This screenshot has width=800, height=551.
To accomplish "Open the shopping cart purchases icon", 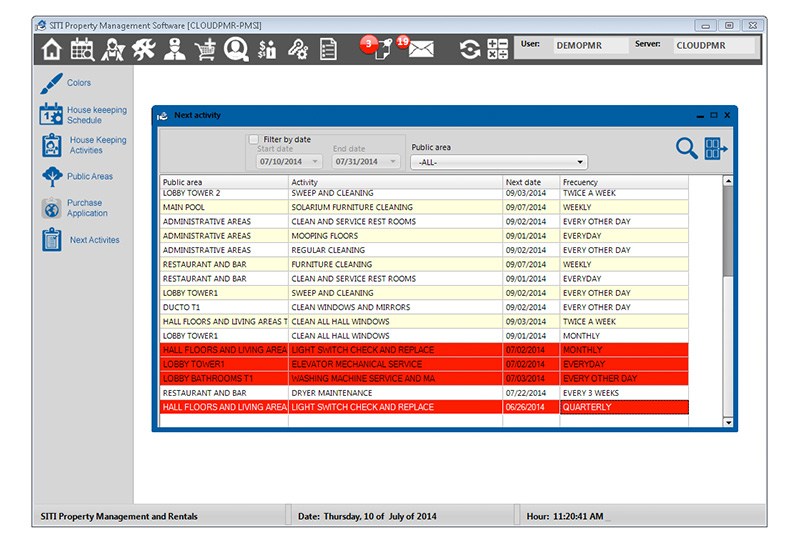I will (x=205, y=49).
